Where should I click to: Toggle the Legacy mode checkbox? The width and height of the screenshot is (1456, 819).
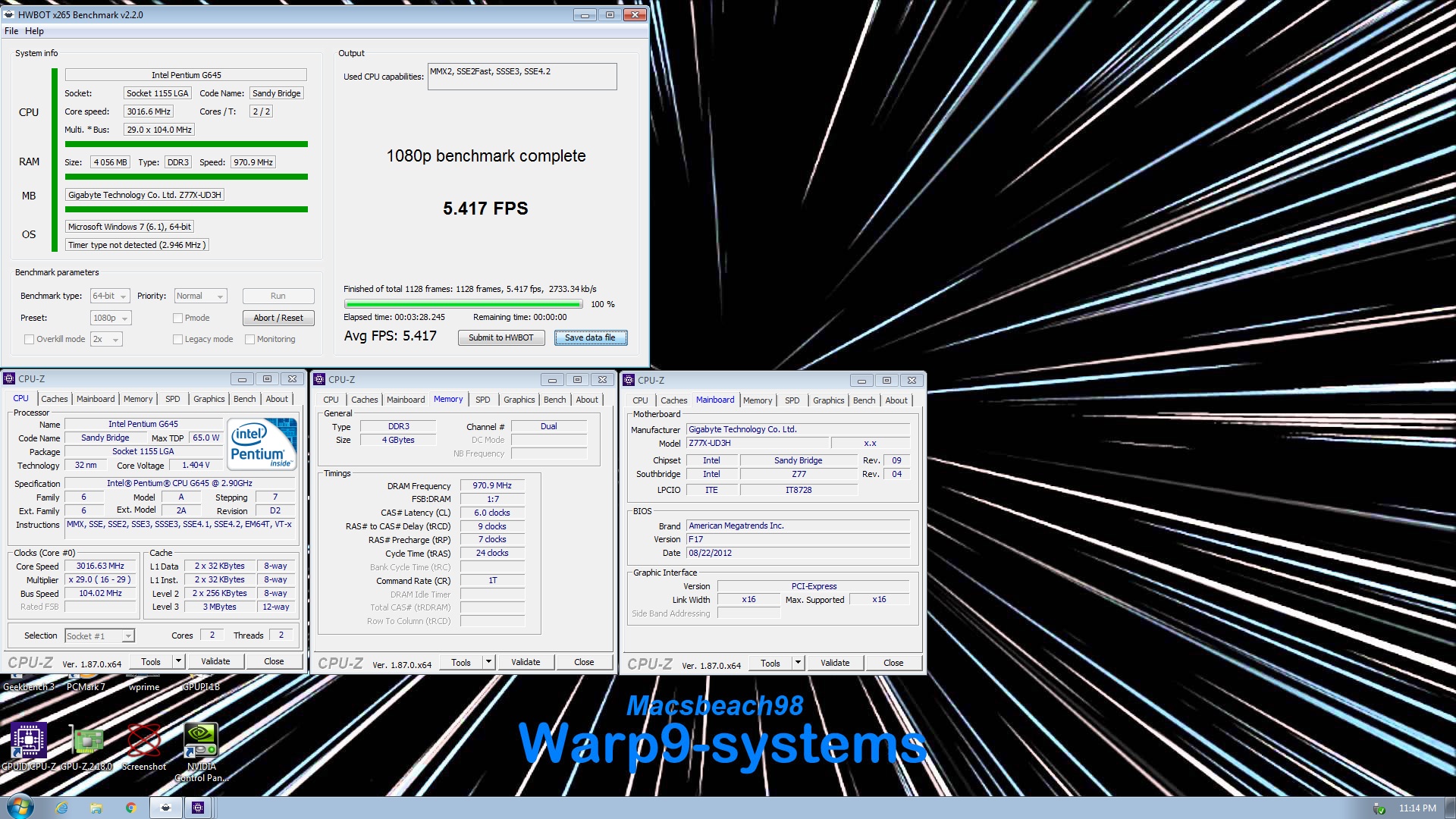[x=177, y=339]
